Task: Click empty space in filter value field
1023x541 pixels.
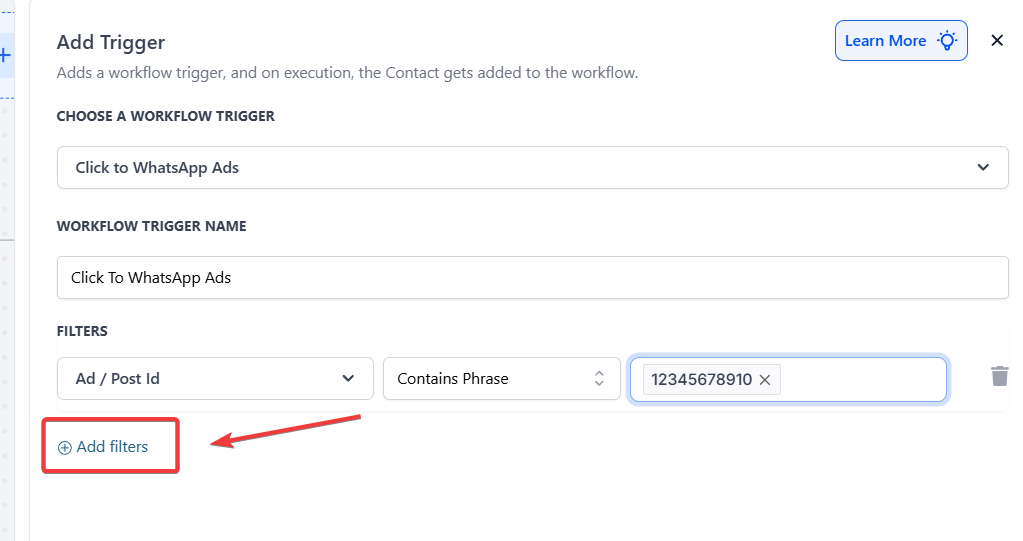Action: click(x=860, y=379)
